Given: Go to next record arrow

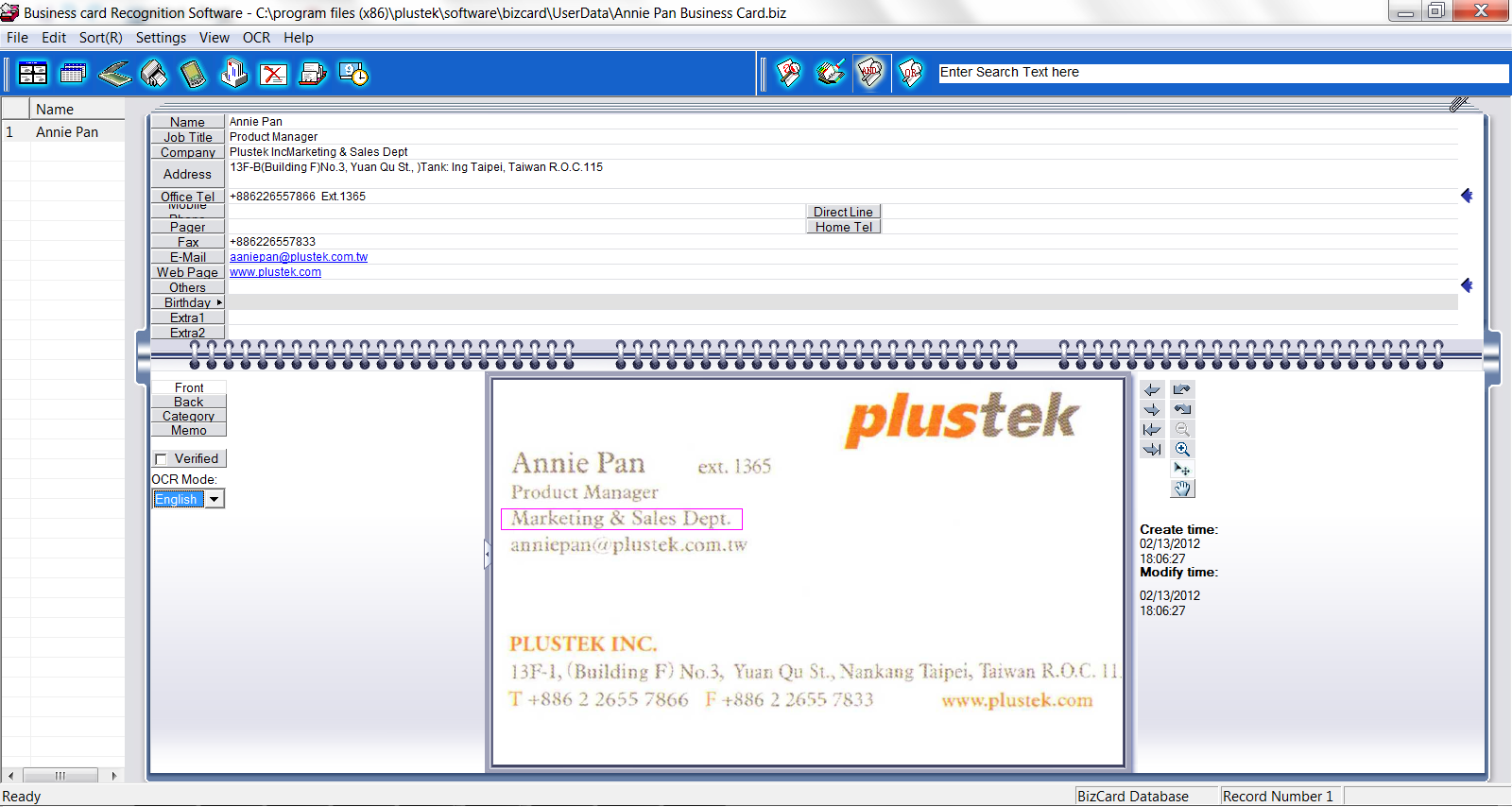Looking at the screenshot, I should 1152,409.
